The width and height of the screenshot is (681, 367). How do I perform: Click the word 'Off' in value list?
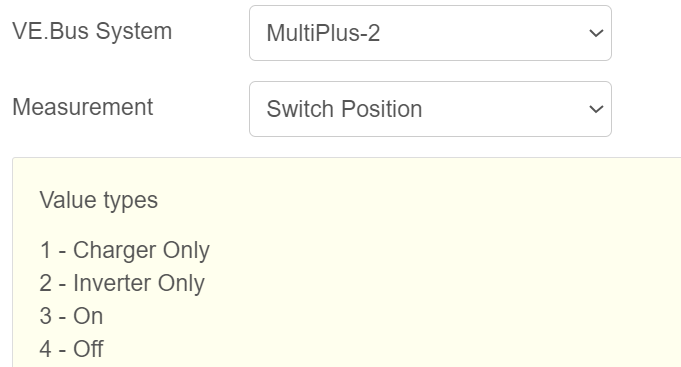88,349
